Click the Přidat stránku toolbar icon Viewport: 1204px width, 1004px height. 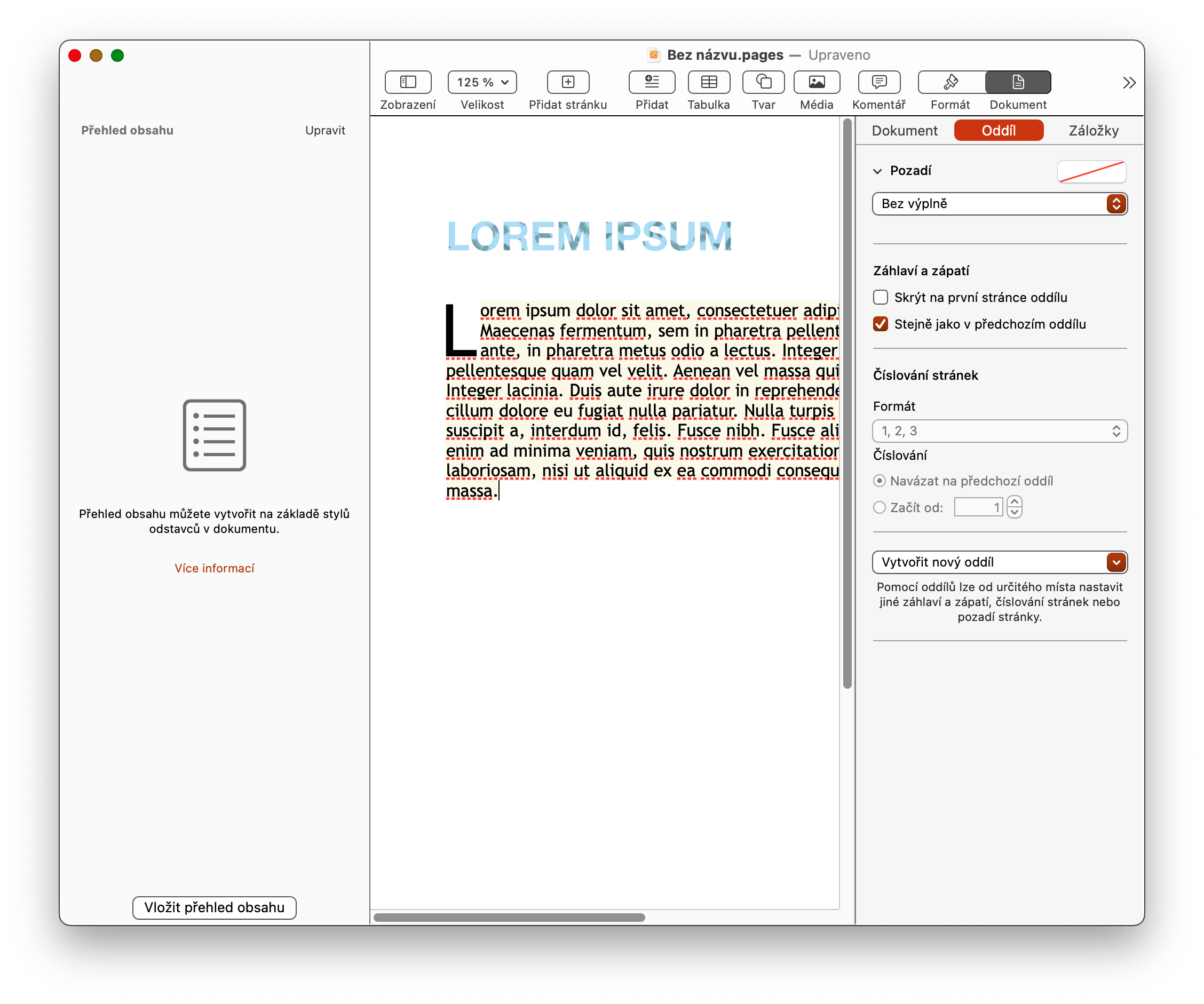point(568,82)
